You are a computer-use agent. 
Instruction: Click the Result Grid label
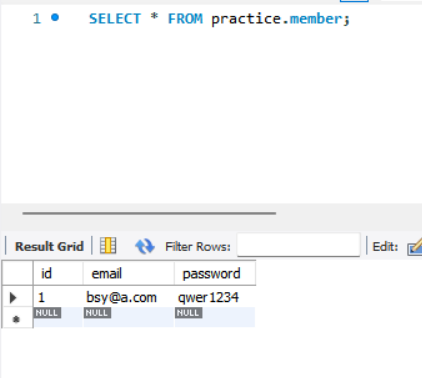(49, 246)
